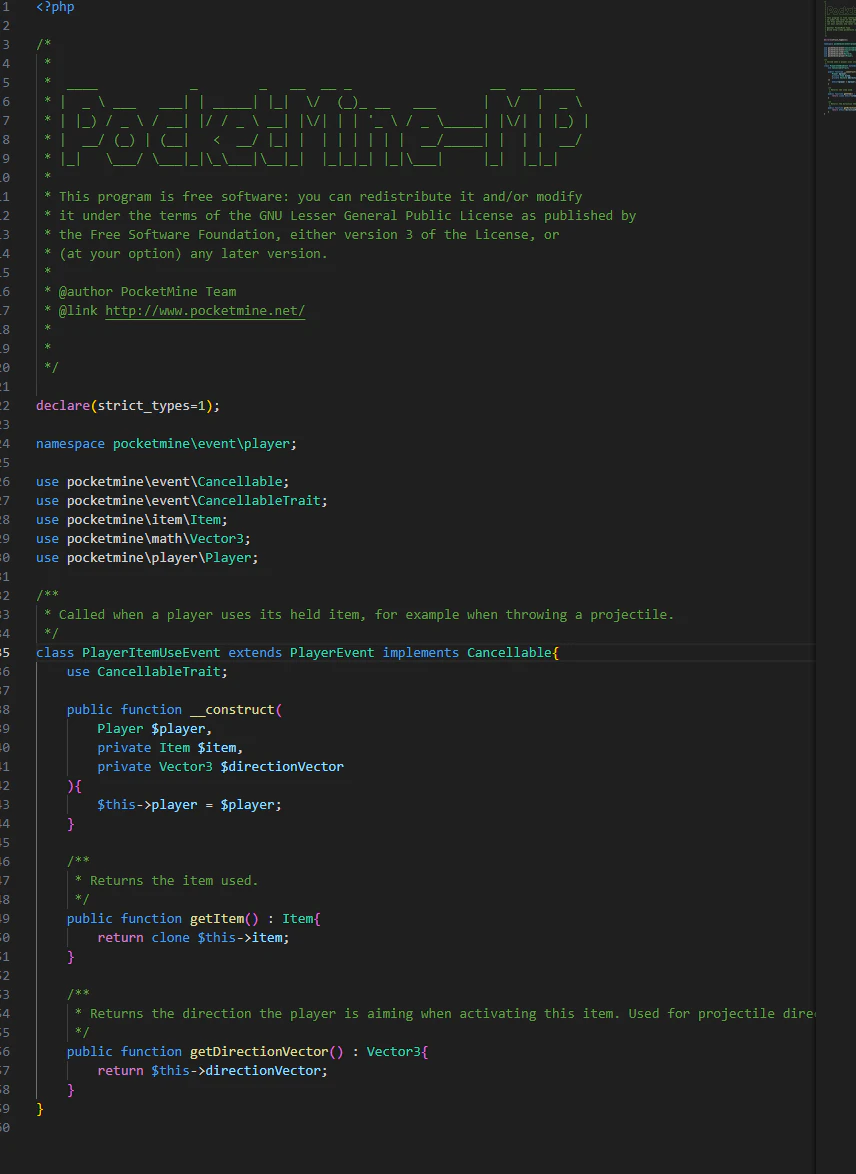Click the "(at your option) any later version." comment
Screen dimensions: 856x1174
(x=193, y=254)
